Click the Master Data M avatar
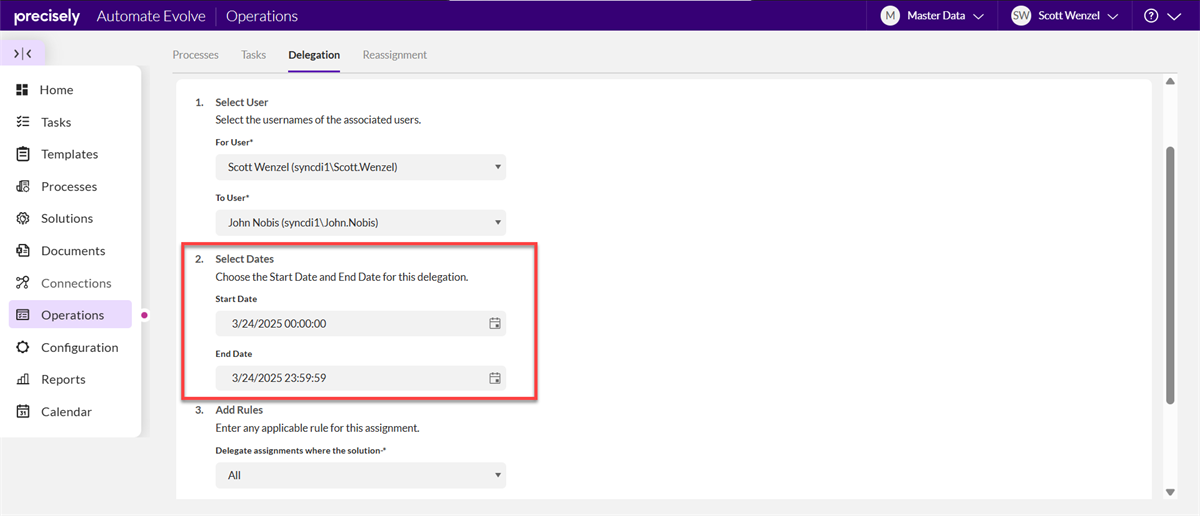Screen dimensions: 1200x516 pos(890,16)
